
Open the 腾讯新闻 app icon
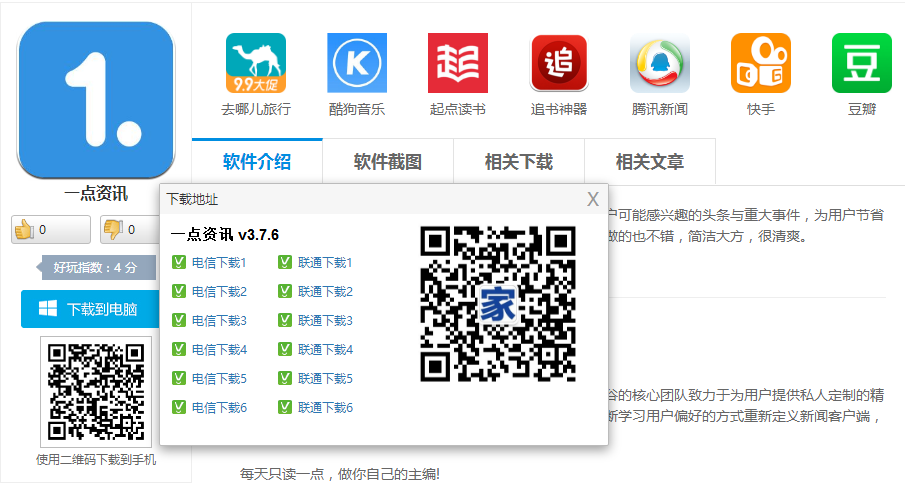click(x=660, y=63)
